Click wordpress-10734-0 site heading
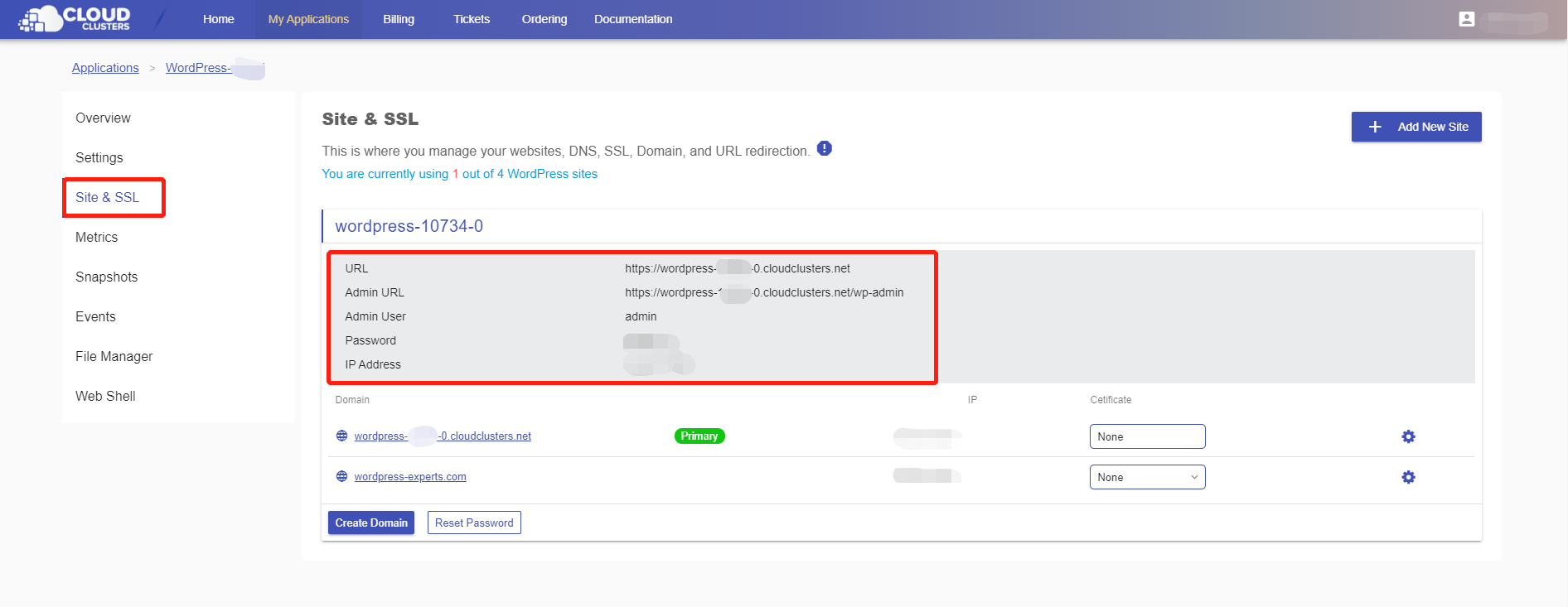This screenshot has width=1568, height=607. click(x=409, y=226)
